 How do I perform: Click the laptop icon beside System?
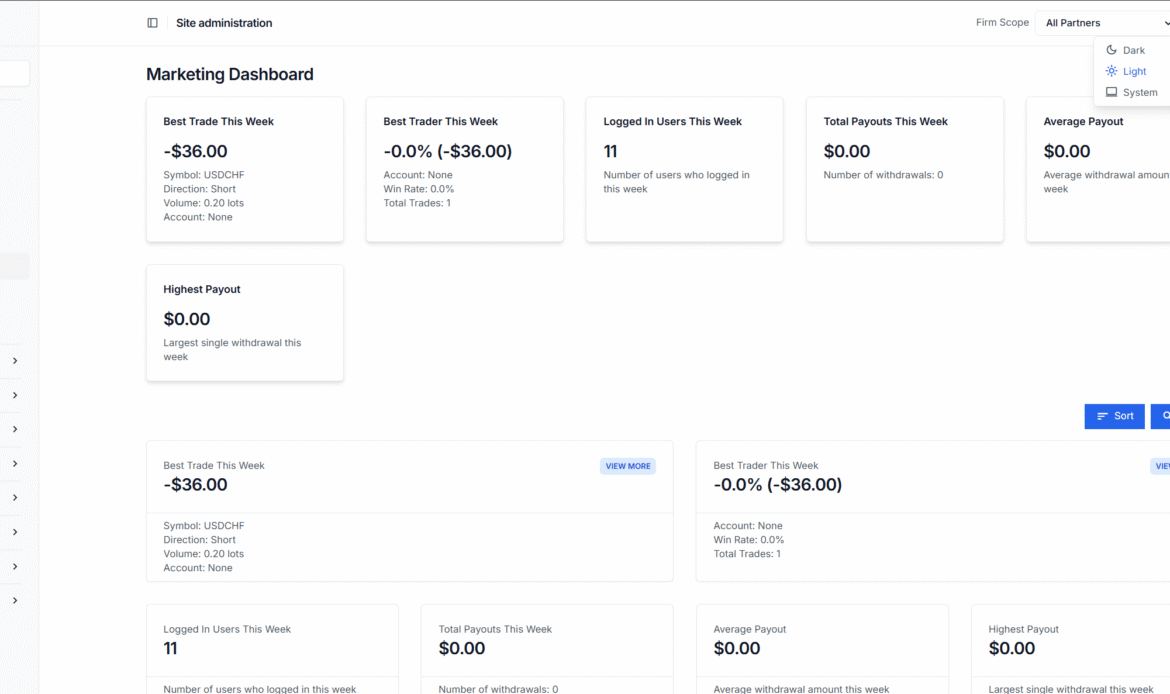(1111, 92)
